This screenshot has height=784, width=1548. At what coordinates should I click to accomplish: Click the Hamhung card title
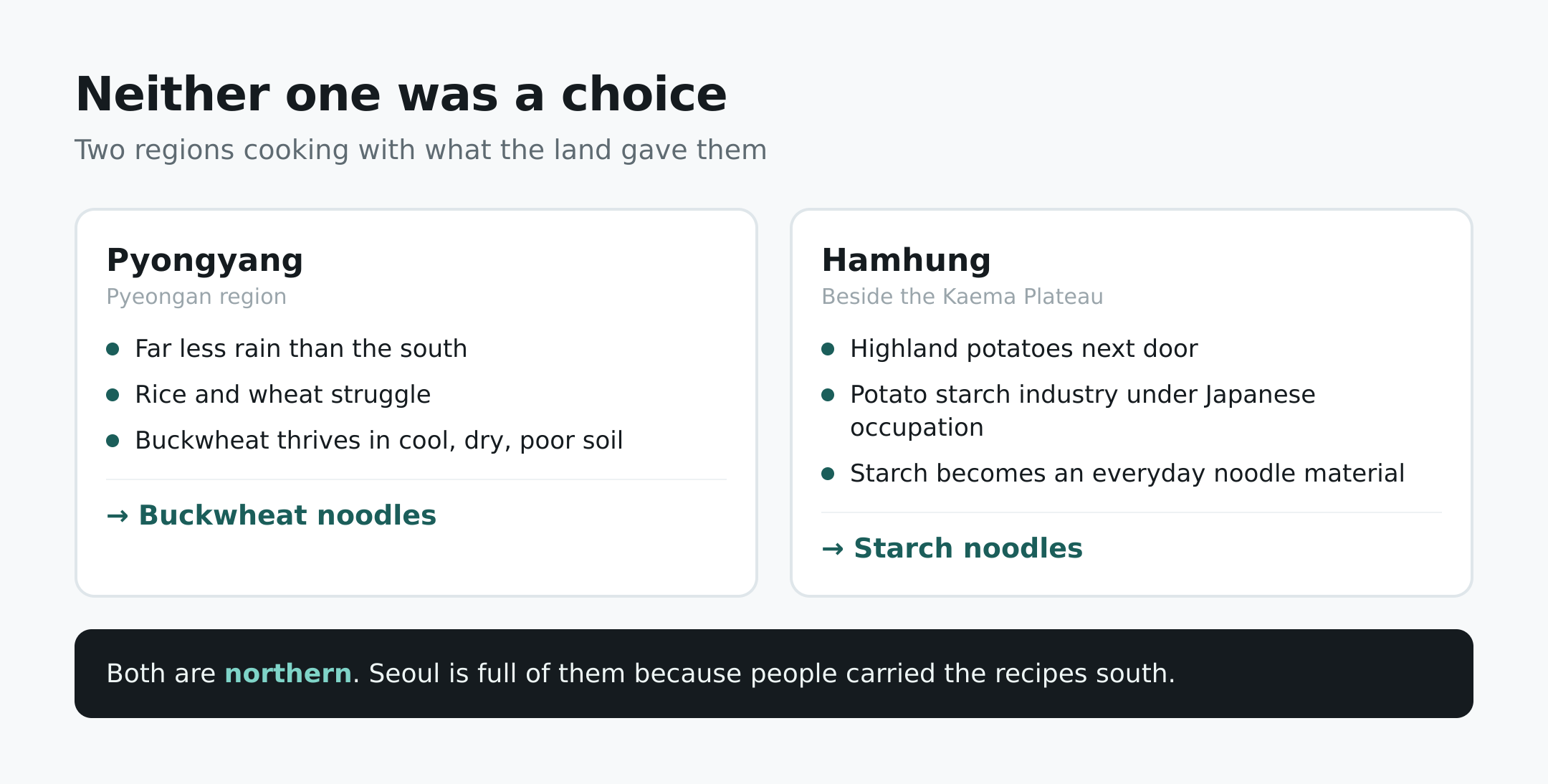coord(906,260)
